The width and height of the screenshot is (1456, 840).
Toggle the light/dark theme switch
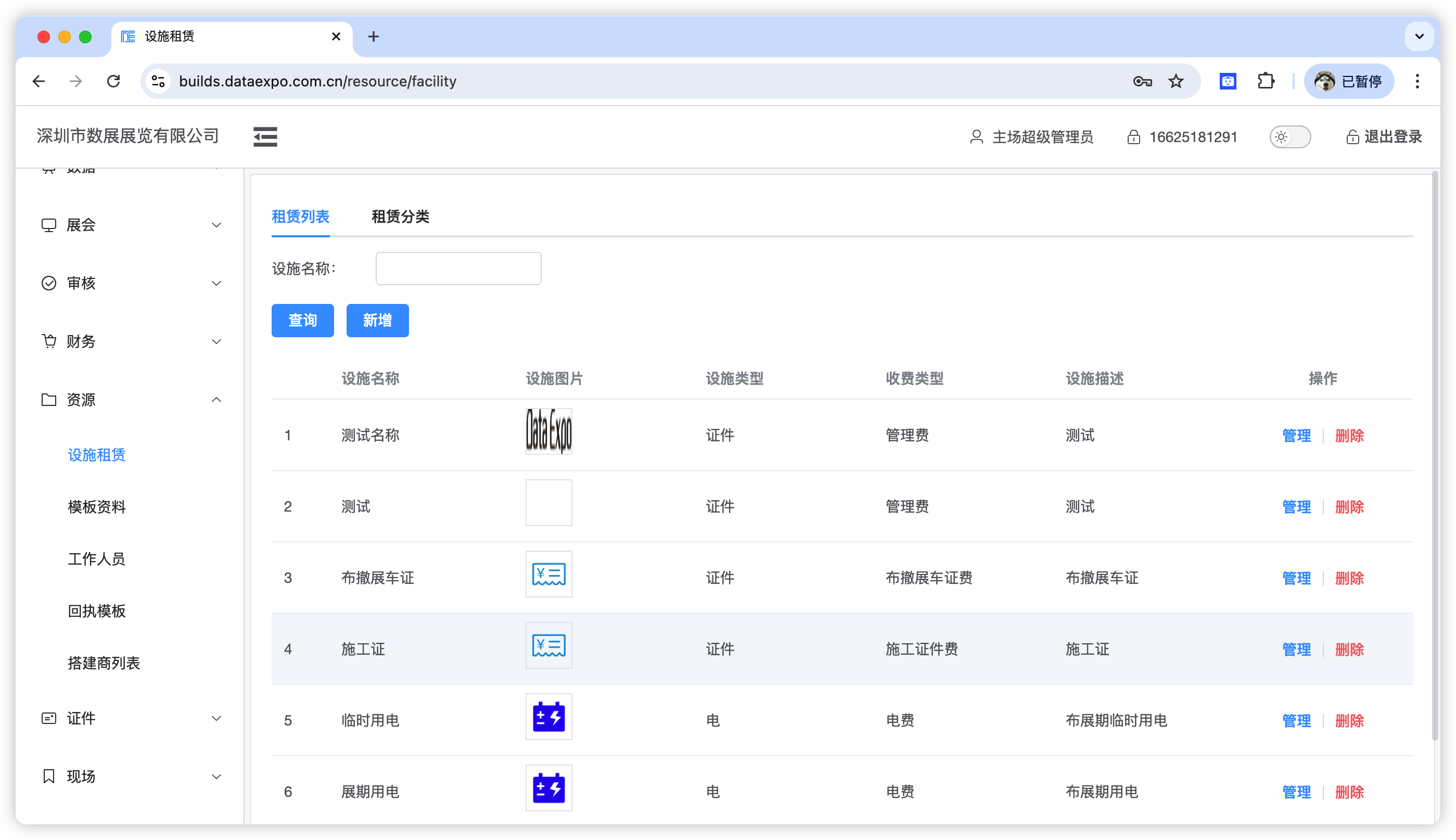1290,137
